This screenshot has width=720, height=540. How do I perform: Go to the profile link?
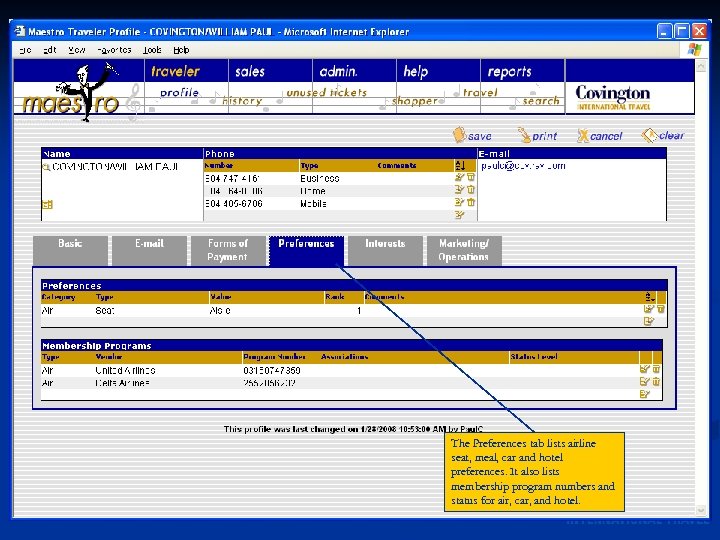coord(179,93)
